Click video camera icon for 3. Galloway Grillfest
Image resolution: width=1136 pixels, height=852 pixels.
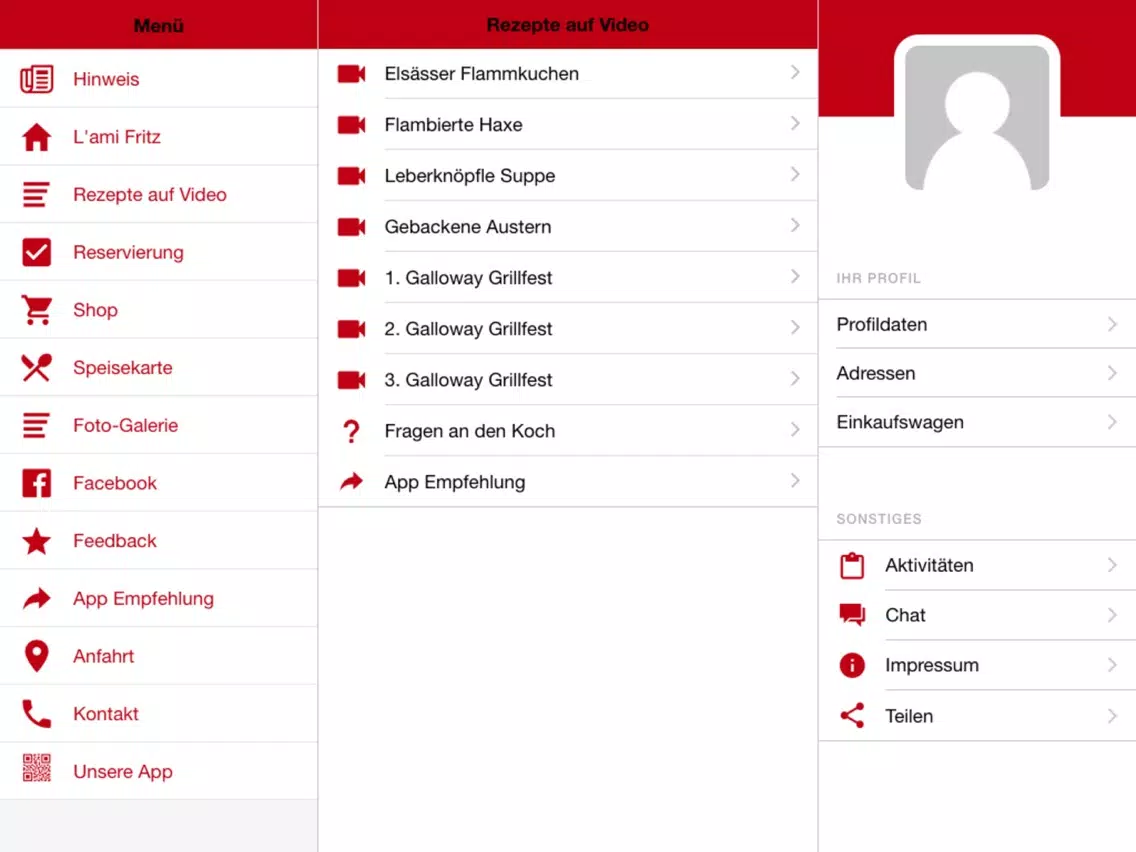[351, 380]
